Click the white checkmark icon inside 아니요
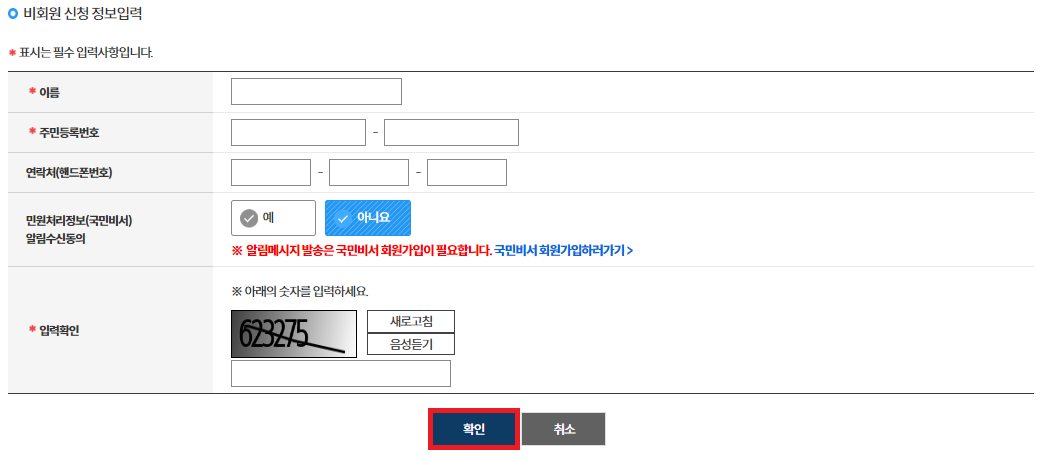The image size is (1048, 460). [342, 218]
